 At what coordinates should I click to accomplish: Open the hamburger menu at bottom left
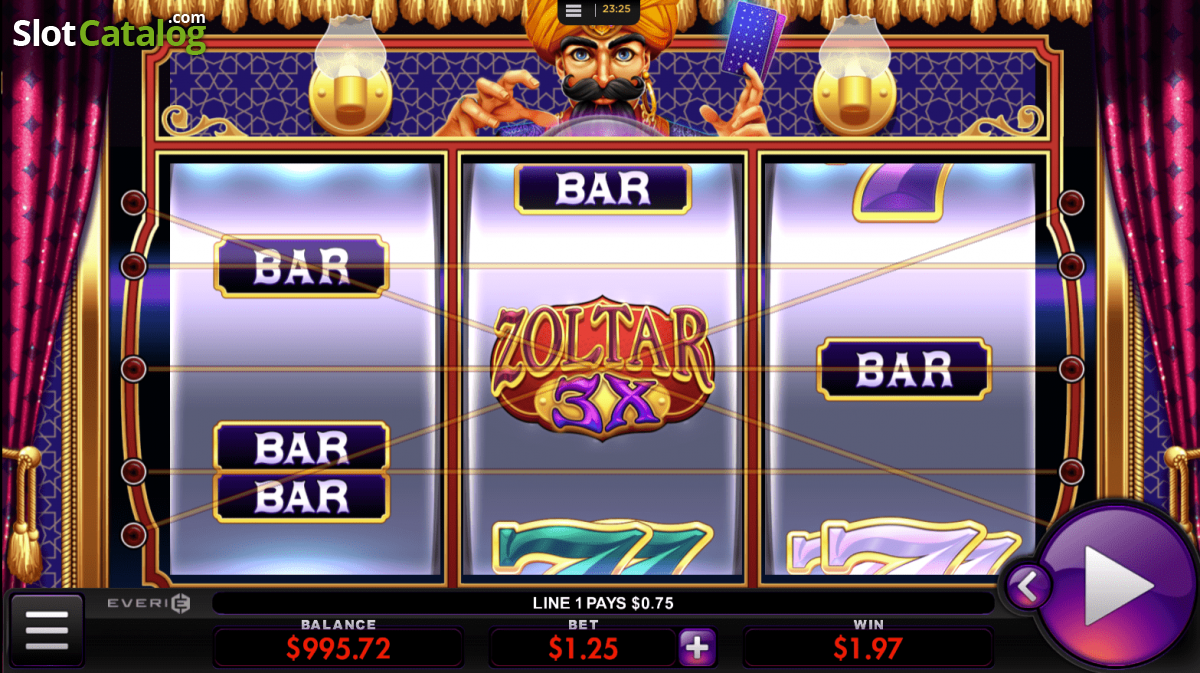[x=47, y=631]
